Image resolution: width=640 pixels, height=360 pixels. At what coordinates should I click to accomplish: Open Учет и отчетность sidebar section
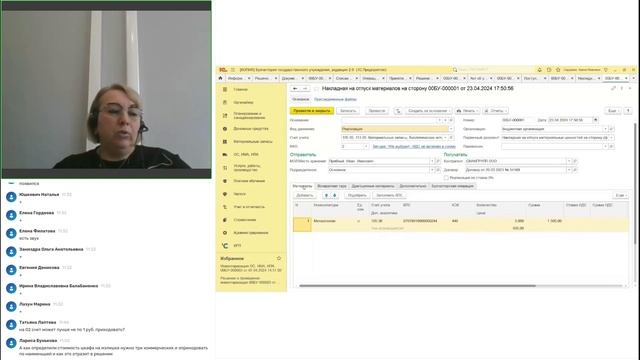249,207
